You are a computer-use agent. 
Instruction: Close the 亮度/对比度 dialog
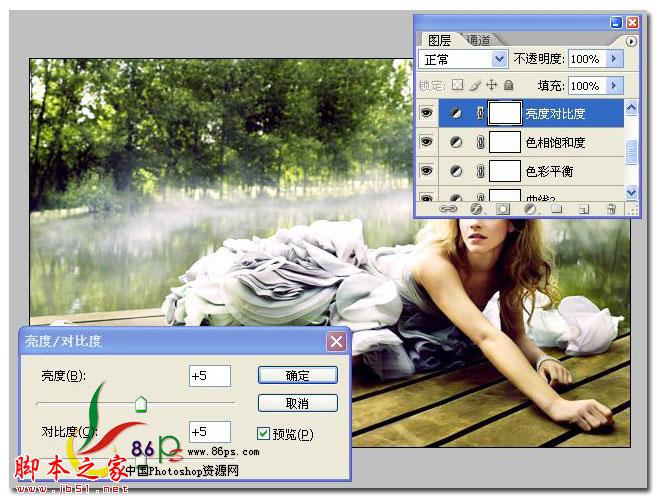(x=336, y=341)
